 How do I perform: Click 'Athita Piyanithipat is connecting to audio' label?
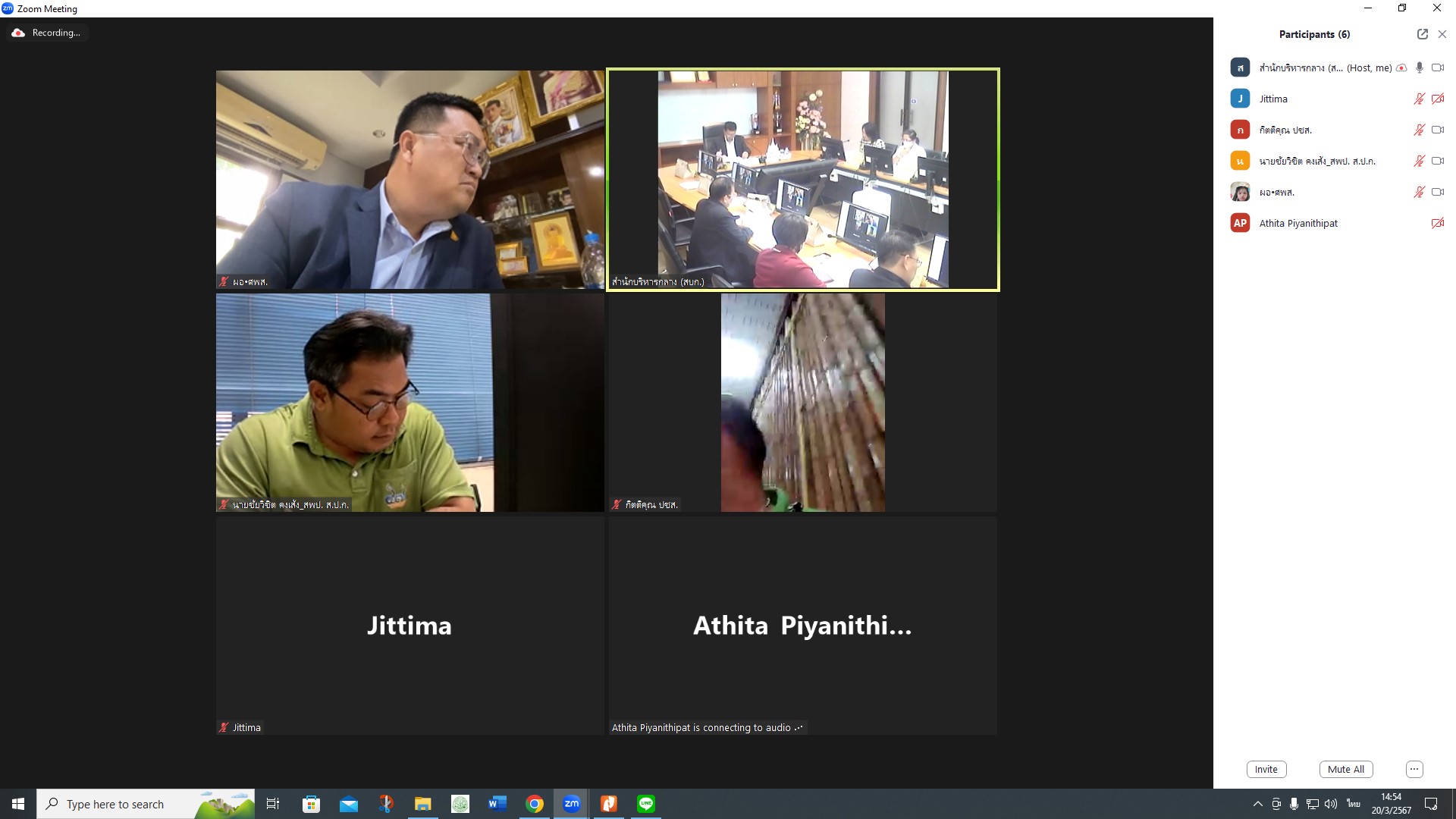tap(708, 727)
